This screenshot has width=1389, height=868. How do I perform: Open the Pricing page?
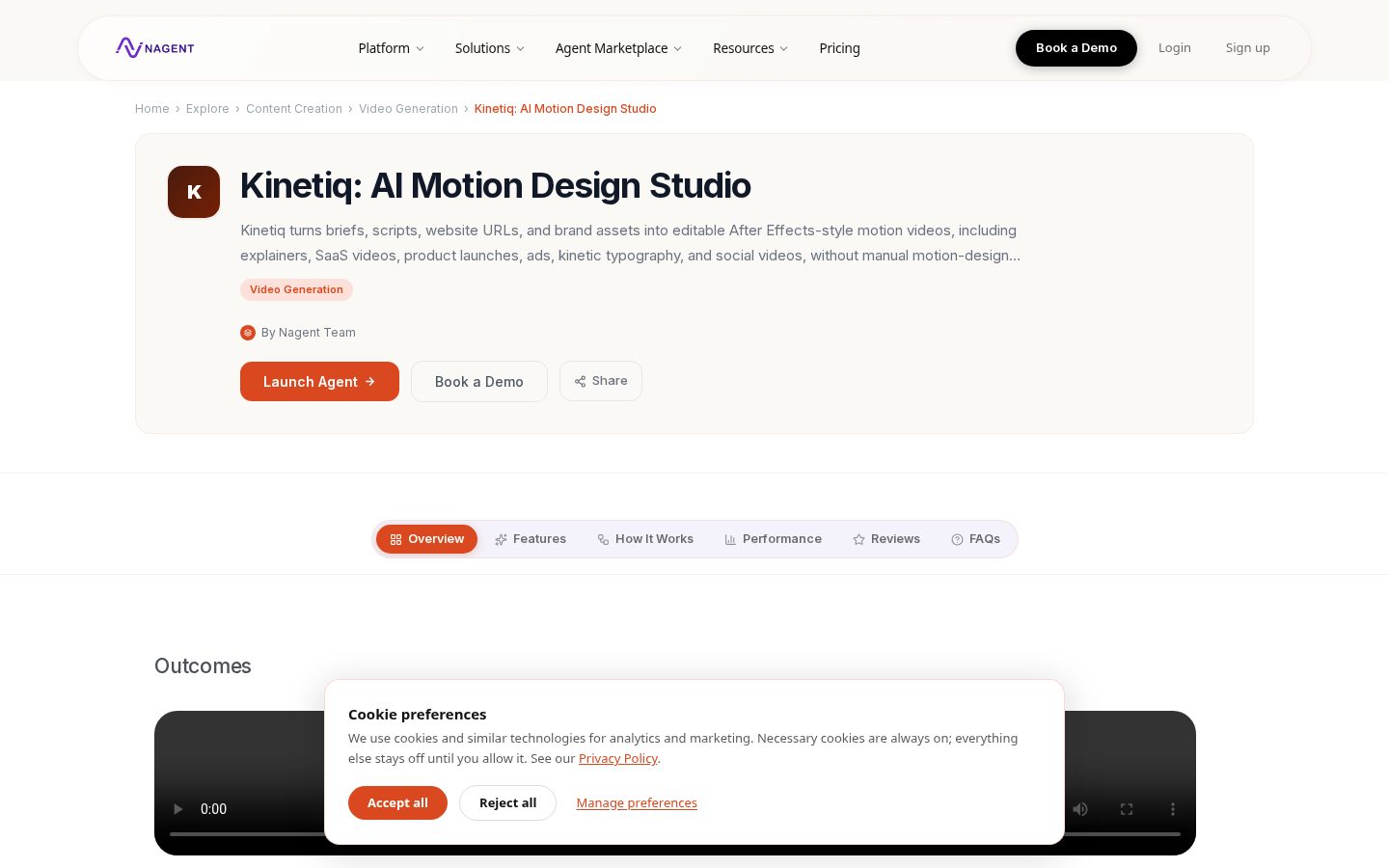point(839,48)
